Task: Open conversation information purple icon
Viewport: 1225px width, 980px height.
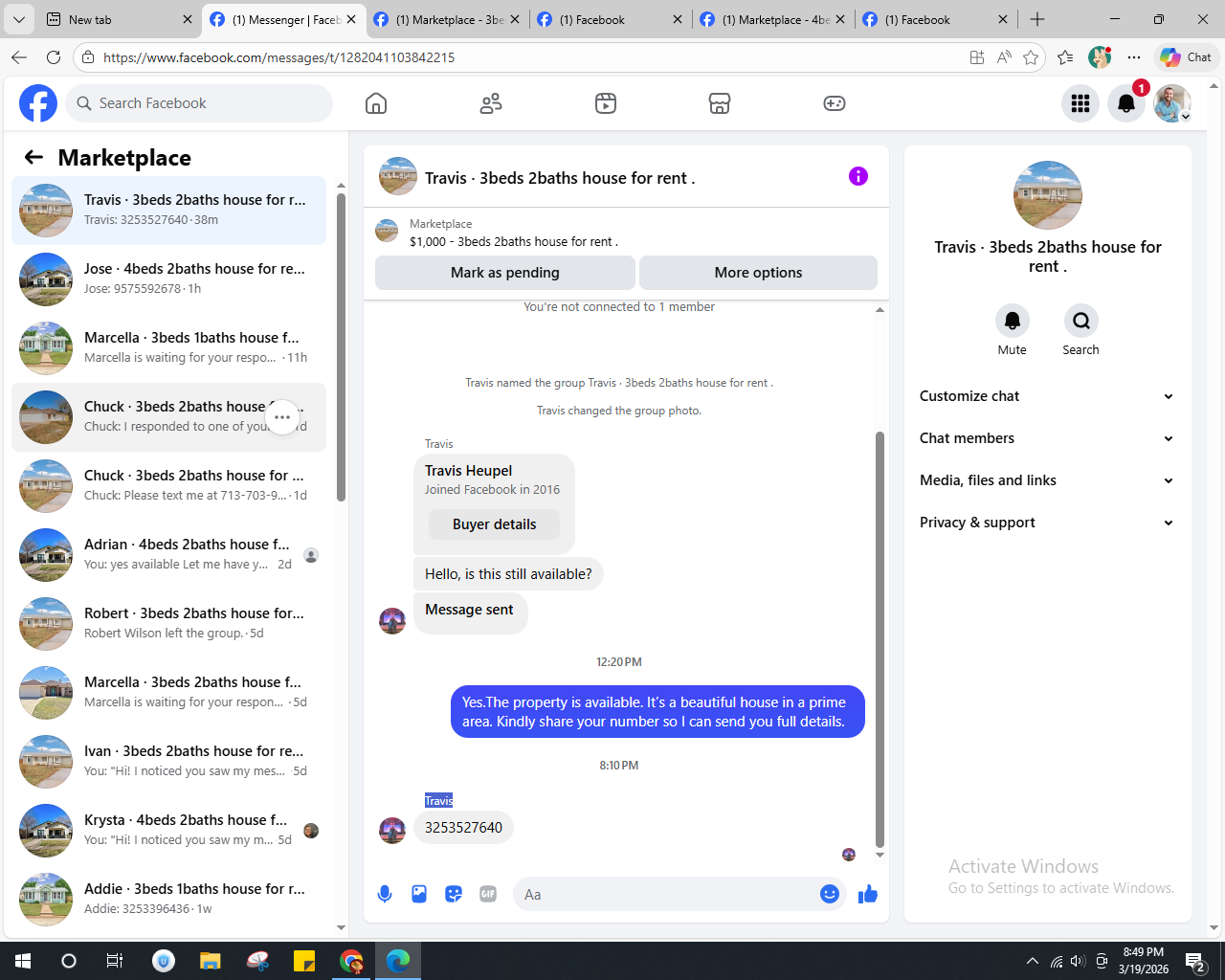Action: (x=858, y=176)
